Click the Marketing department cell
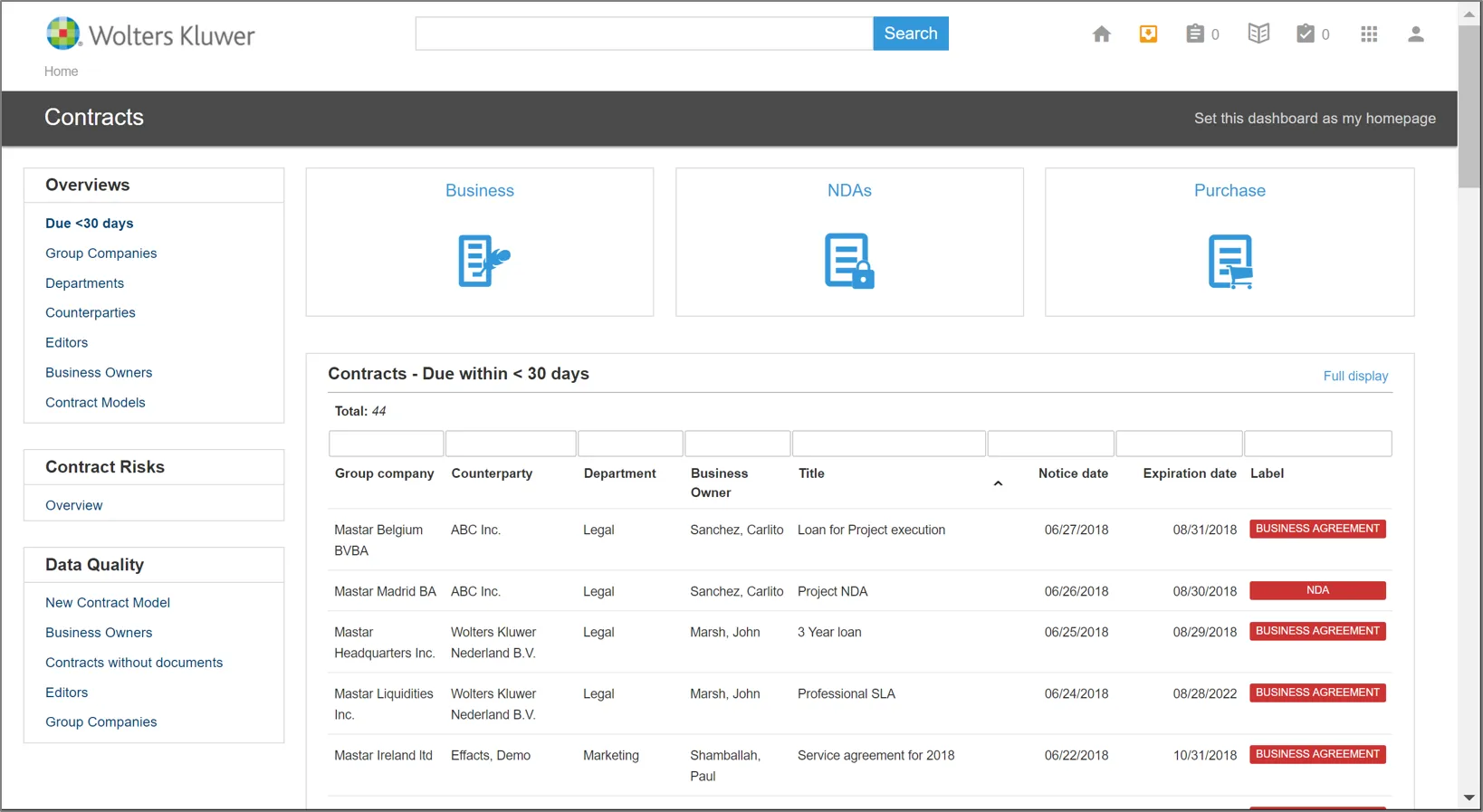Image resolution: width=1483 pixels, height=812 pixels. pos(611,756)
